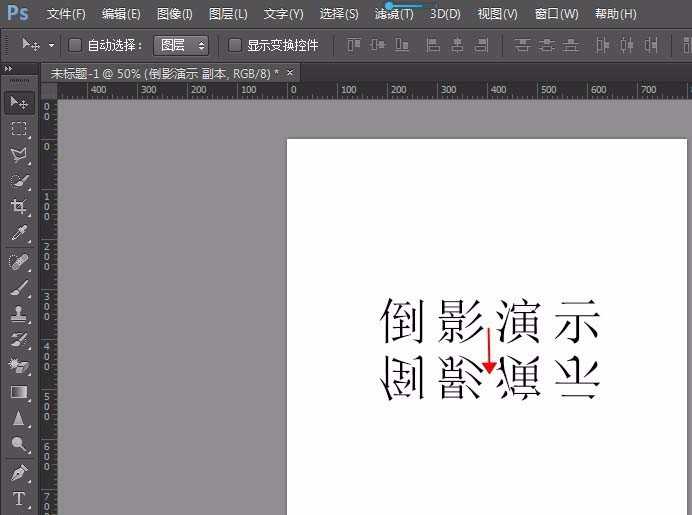The height and width of the screenshot is (515, 692).
Task: Select the Rectangular Marquee tool
Action: coord(19,128)
